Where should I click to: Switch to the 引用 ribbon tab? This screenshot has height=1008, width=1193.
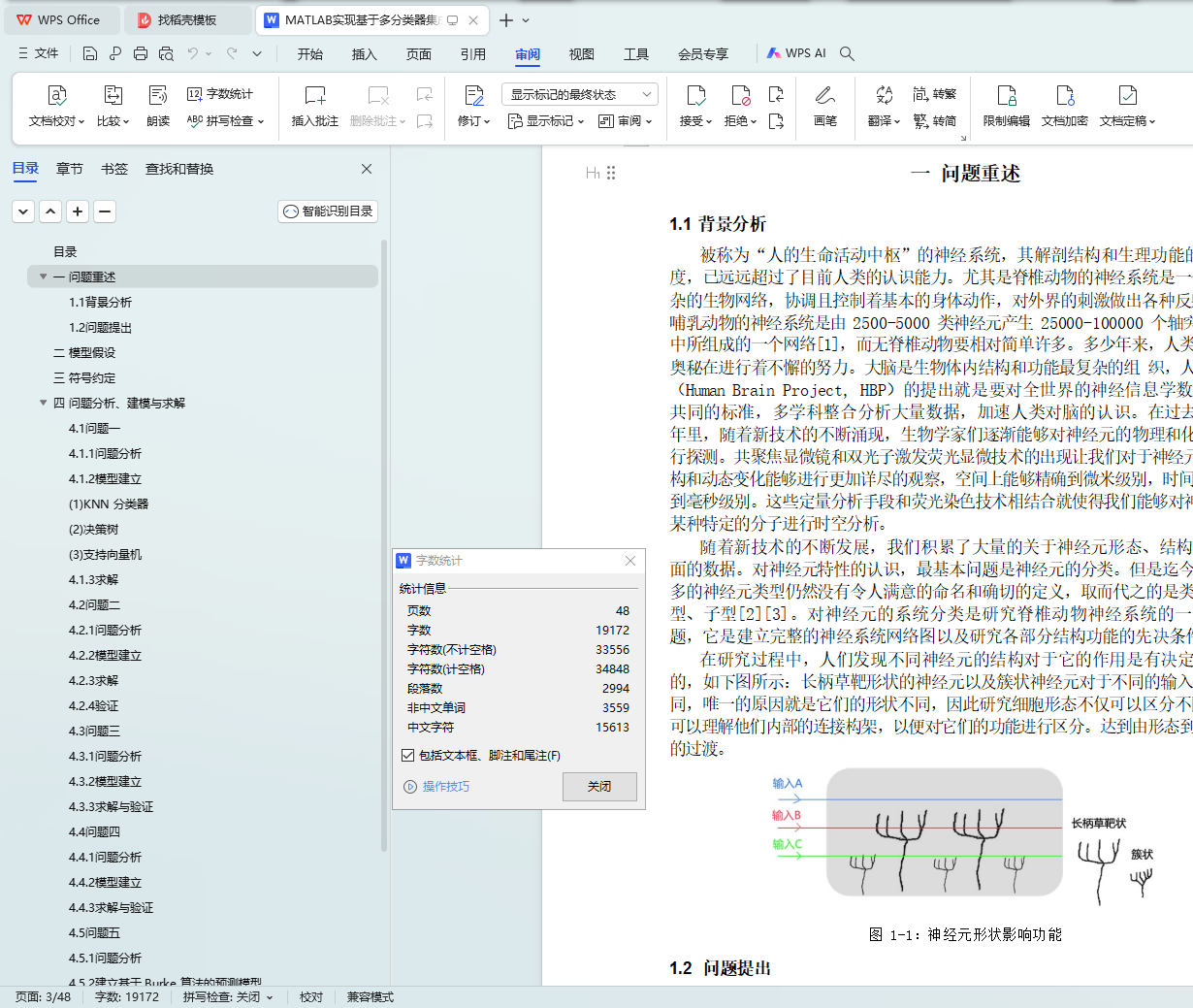pyautogui.click(x=473, y=54)
